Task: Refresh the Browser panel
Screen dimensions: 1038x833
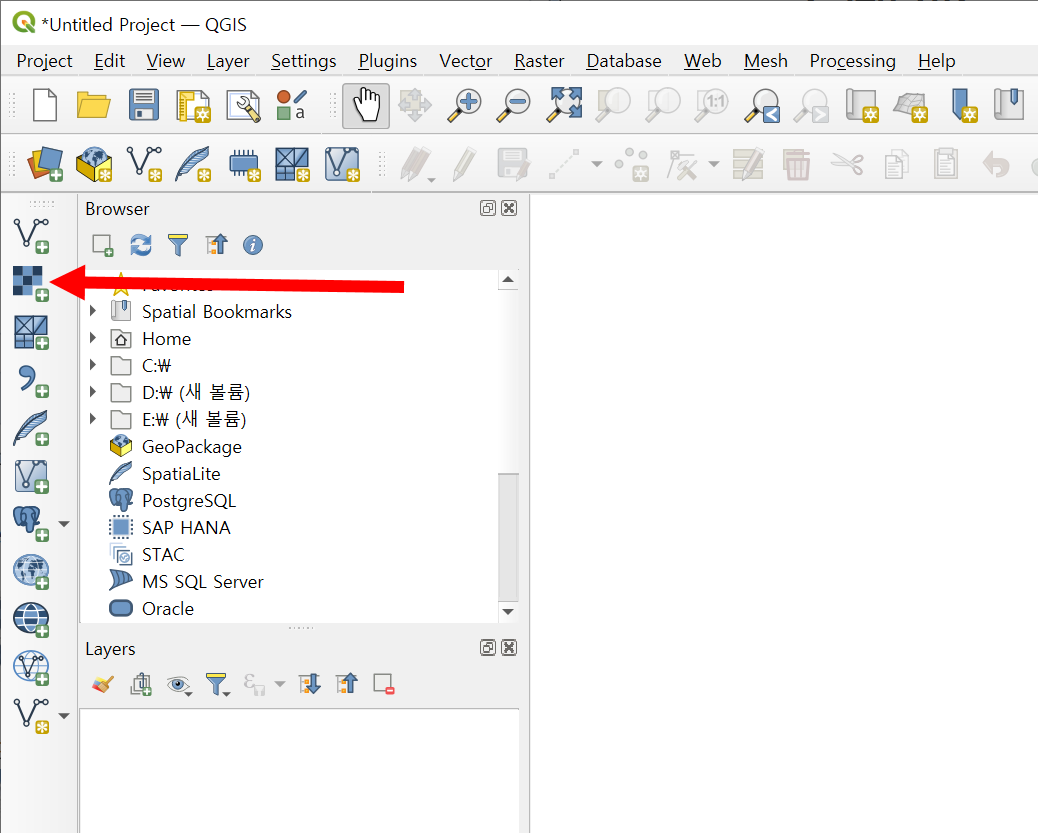Action: pos(140,246)
